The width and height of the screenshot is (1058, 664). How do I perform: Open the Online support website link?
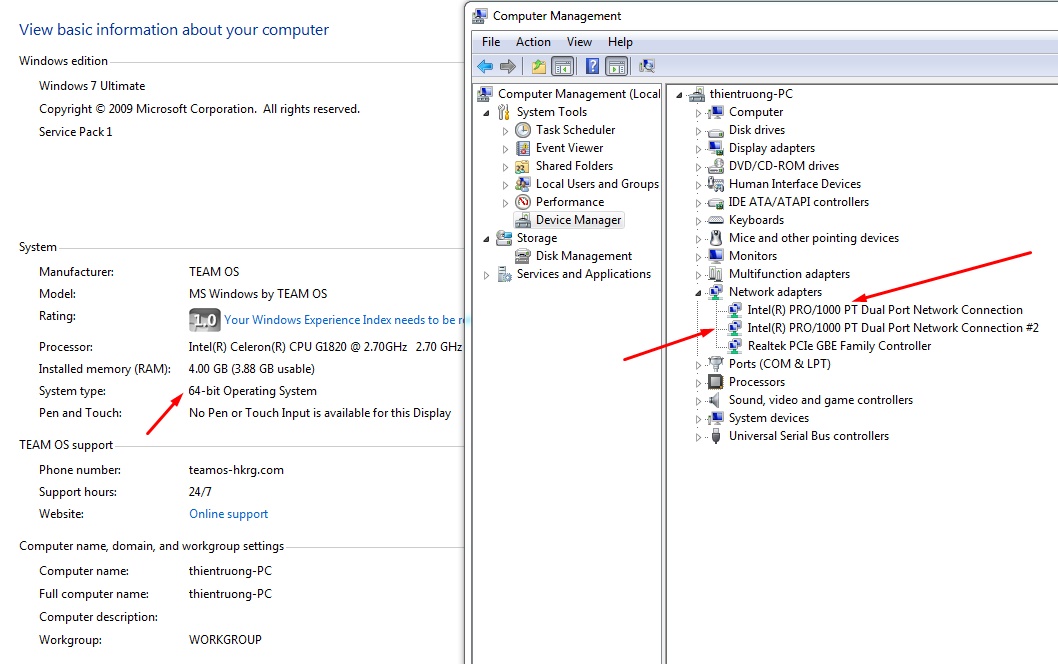coord(228,514)
